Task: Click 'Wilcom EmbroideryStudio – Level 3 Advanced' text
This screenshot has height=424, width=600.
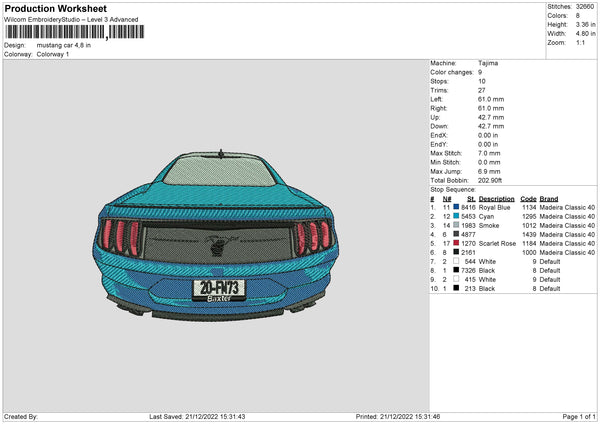Action: click(x=71, y=20)
